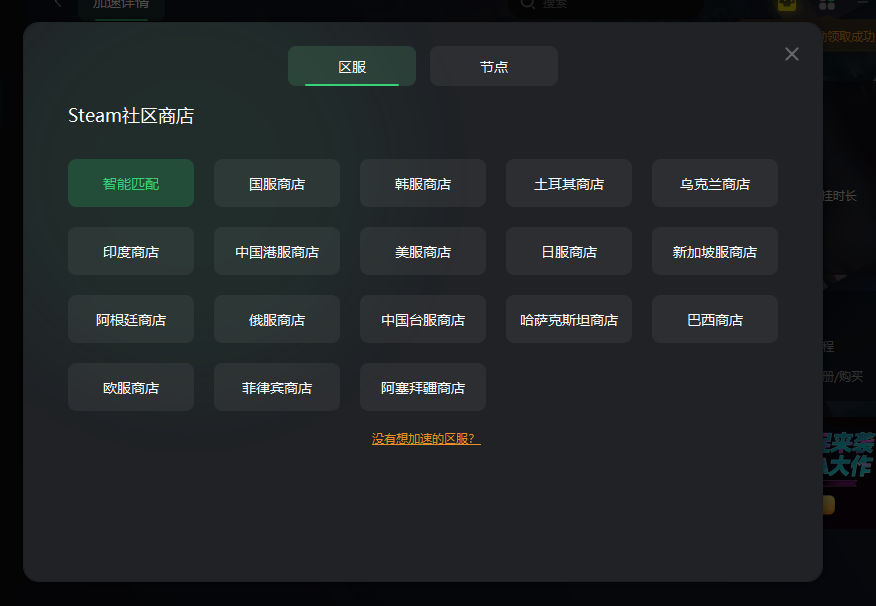Pick the 土耳其商店 region
The width and height of the screenshot is (876, 606).
(569, 183)
